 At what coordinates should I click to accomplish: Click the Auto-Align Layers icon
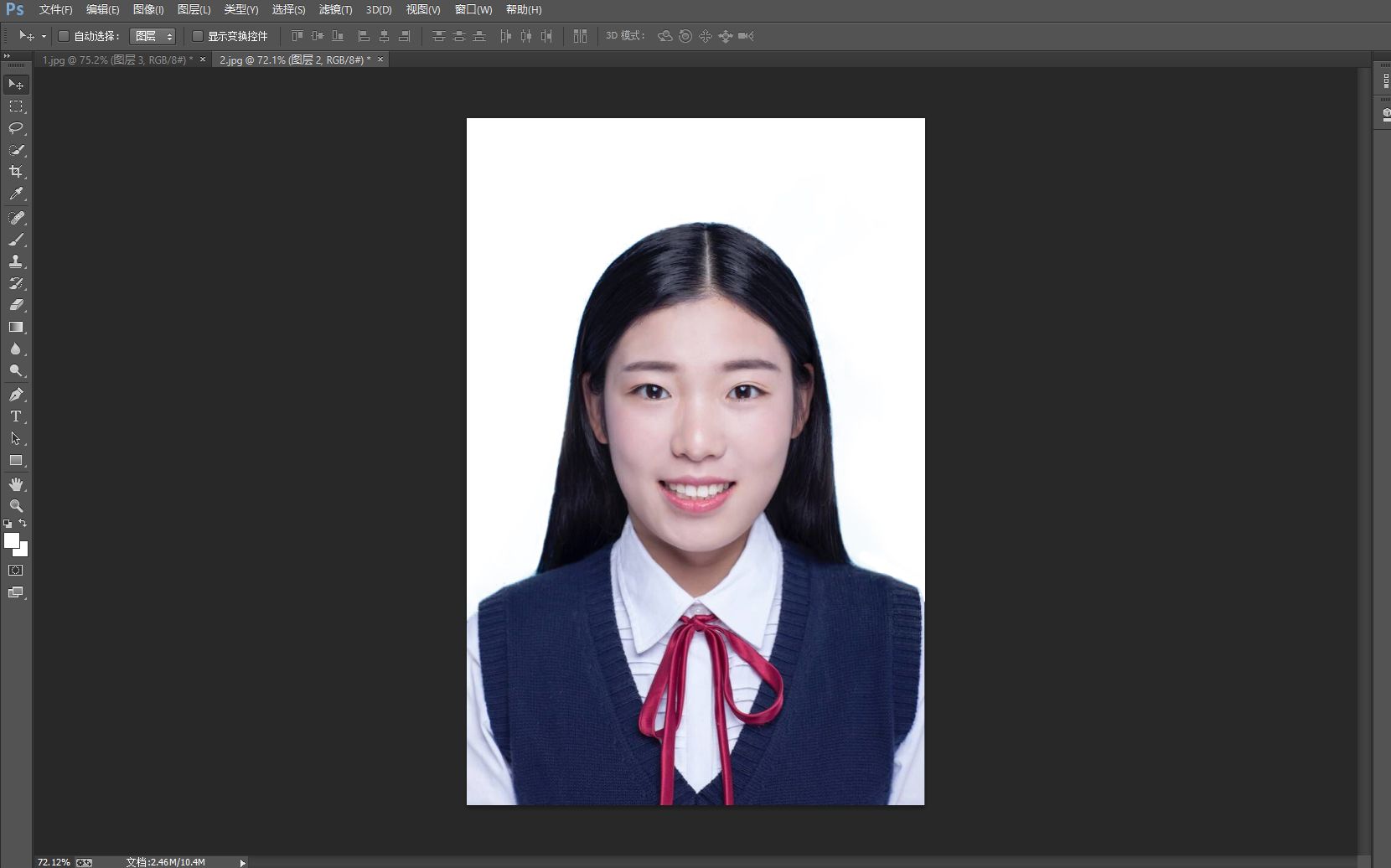pos(580,36)
